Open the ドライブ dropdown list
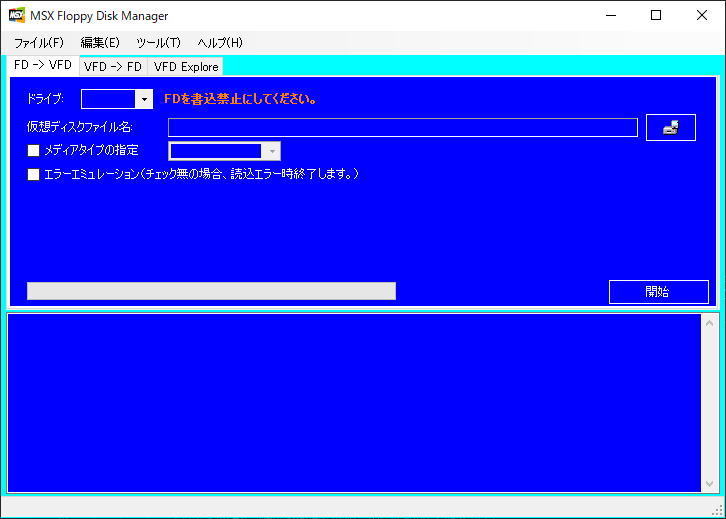The width and height of the screenshot is (726, 519). click(x=144, y=99)
